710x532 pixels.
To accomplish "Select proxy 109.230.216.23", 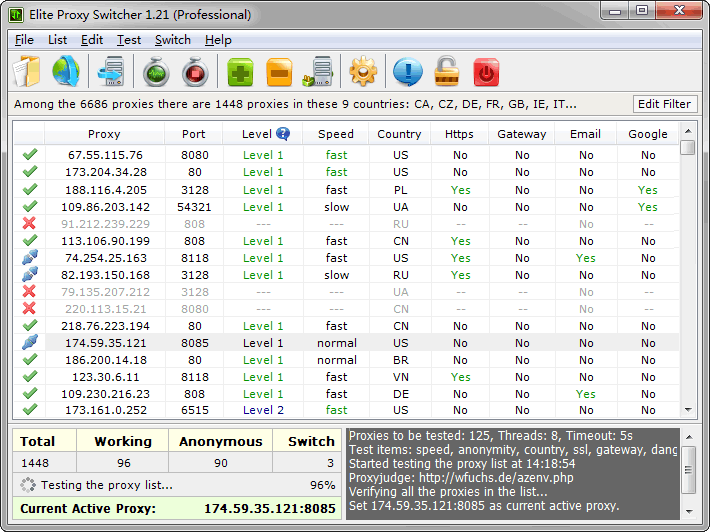I will pyautogui.click(x=106, y=394).
